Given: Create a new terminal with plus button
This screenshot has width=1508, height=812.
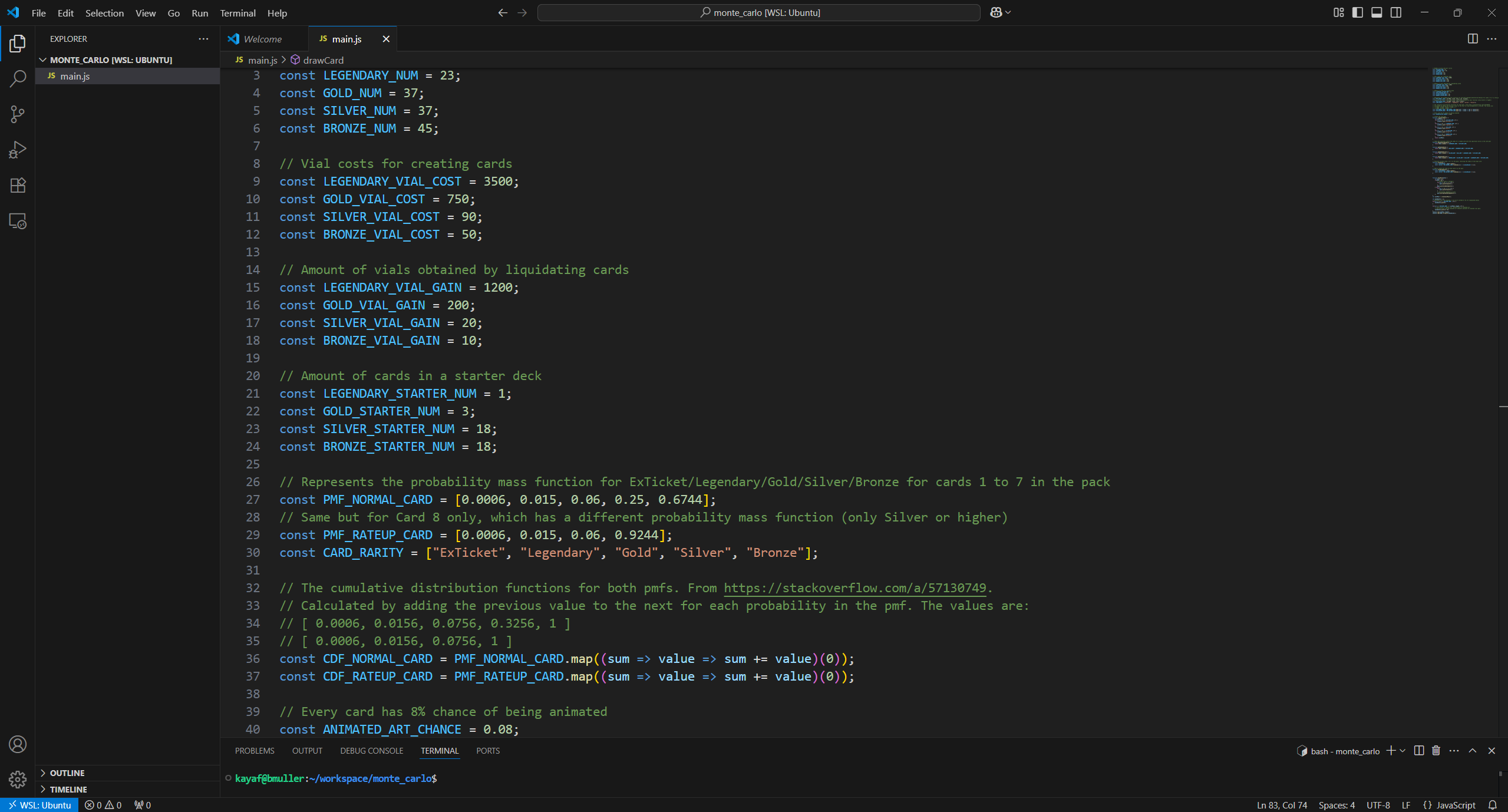Looking at the screenshot, I should (1391, 751).
